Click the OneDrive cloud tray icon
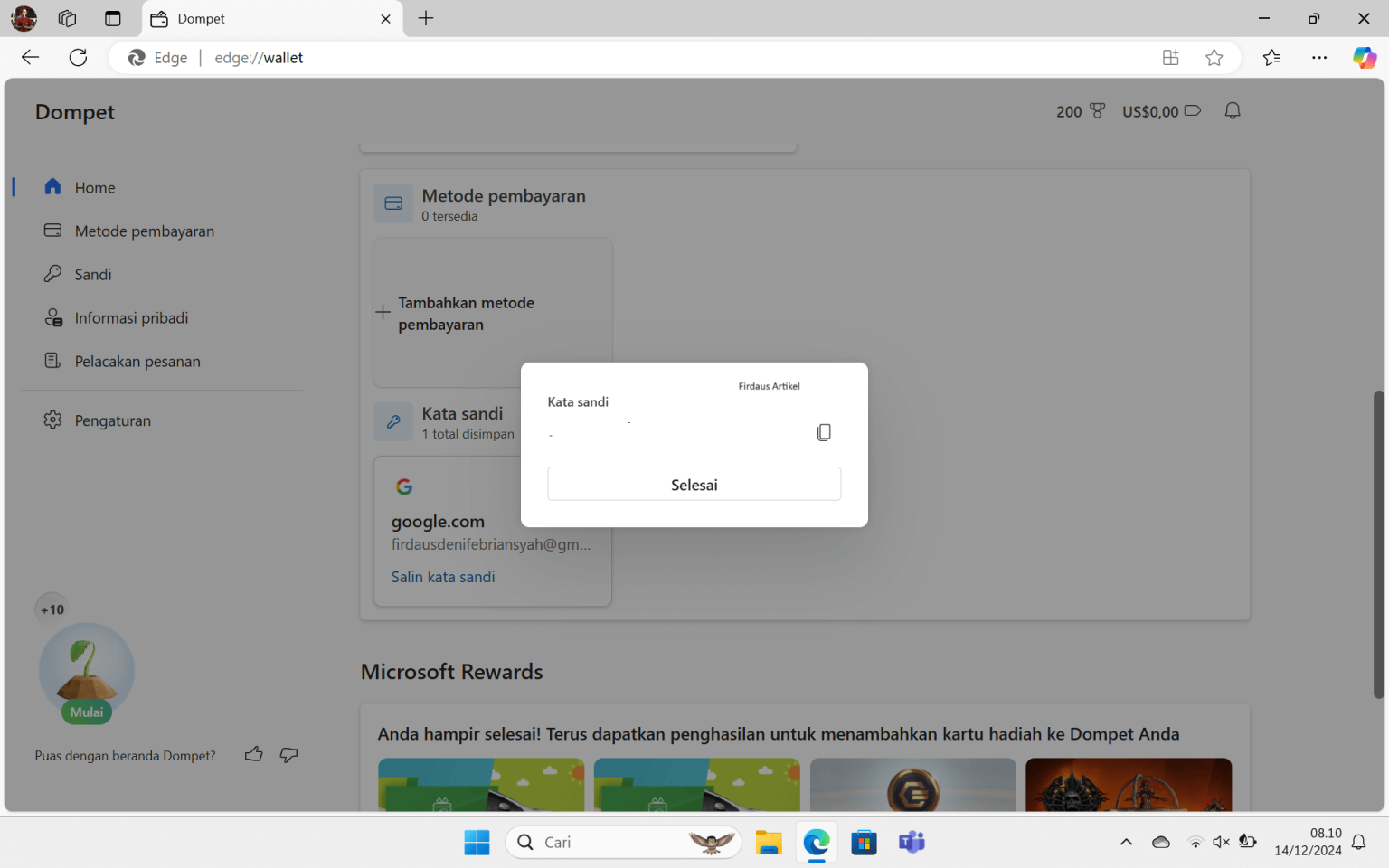 click(x=1161, y=842)
